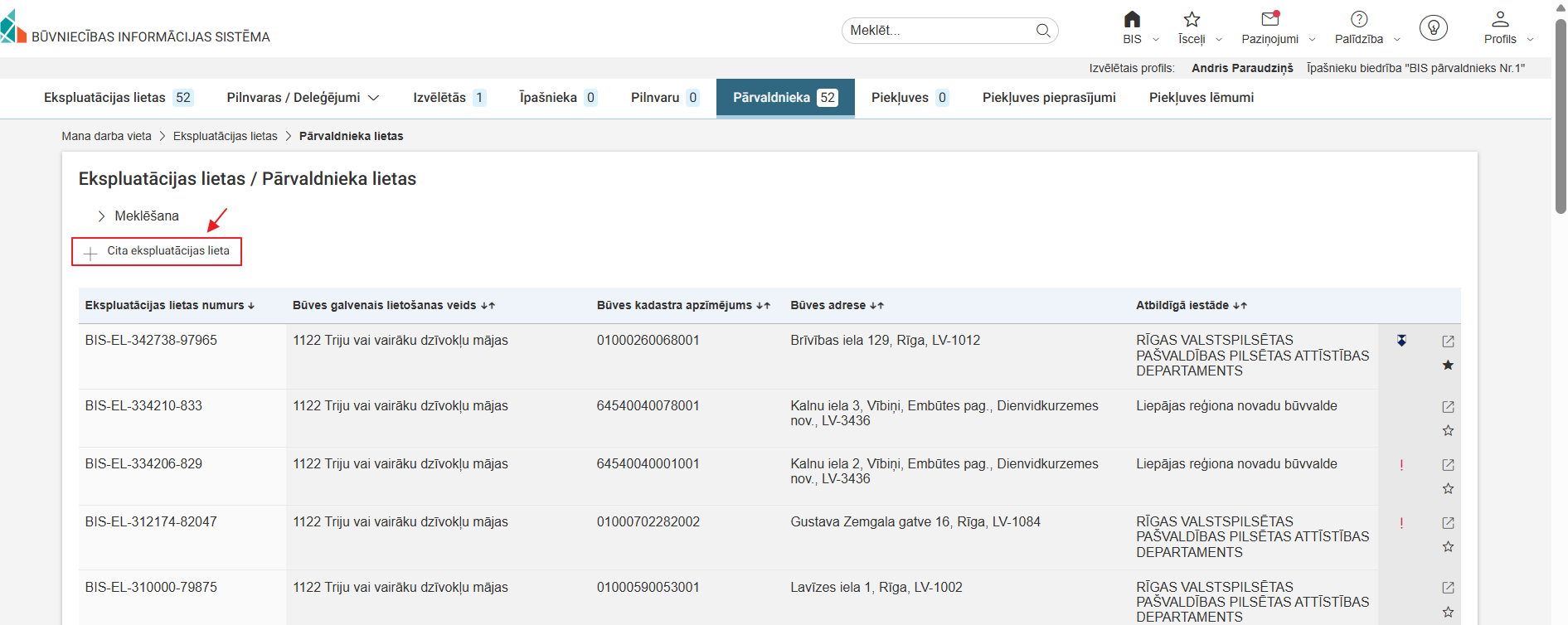
Task: Open the Paziņojumi envelope notifications
Action: click(x=1269, y=20)
